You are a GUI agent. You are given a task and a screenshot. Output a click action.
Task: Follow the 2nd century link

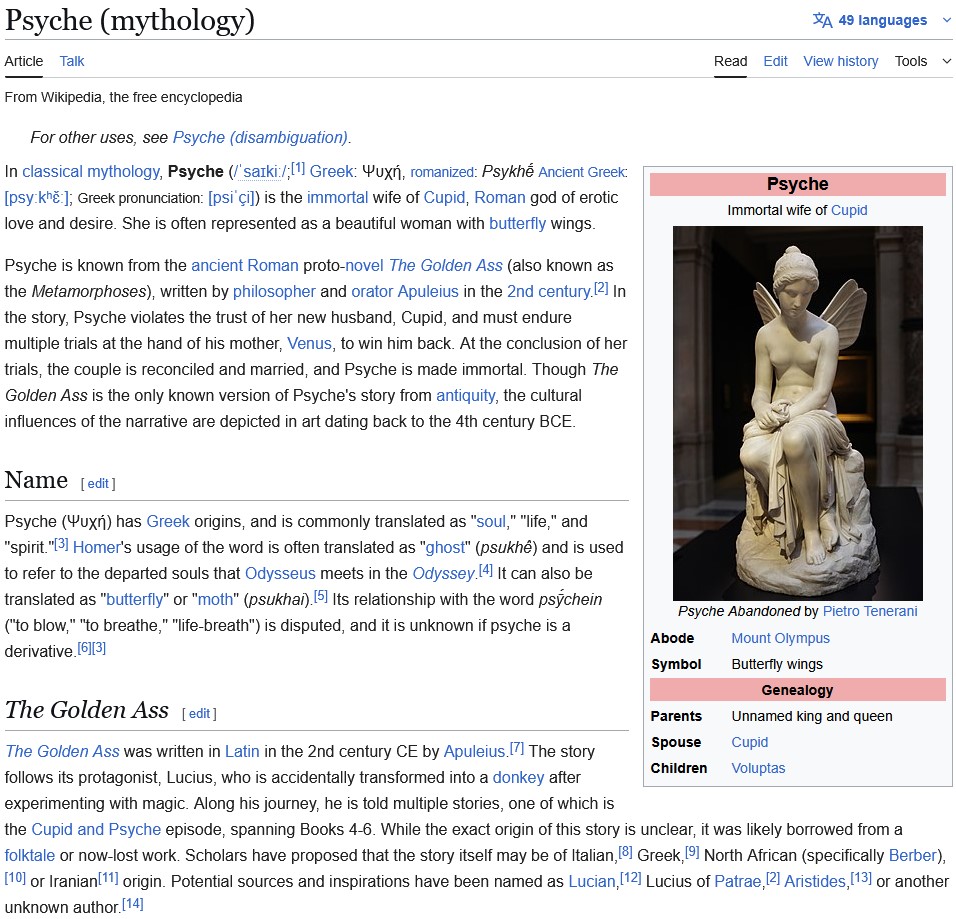[x=549, y=291]
